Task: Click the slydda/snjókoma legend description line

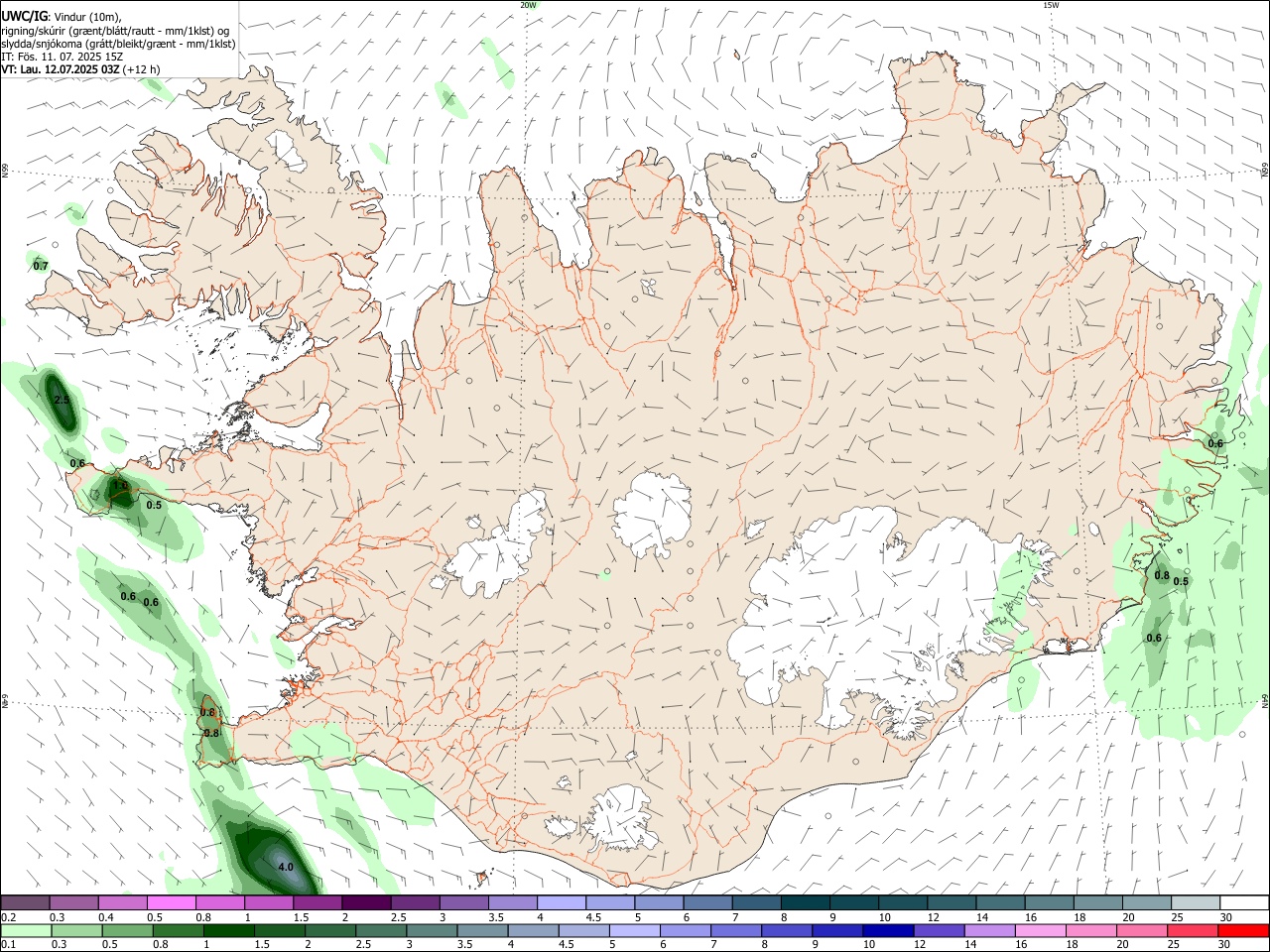Action: click(118, 44)
